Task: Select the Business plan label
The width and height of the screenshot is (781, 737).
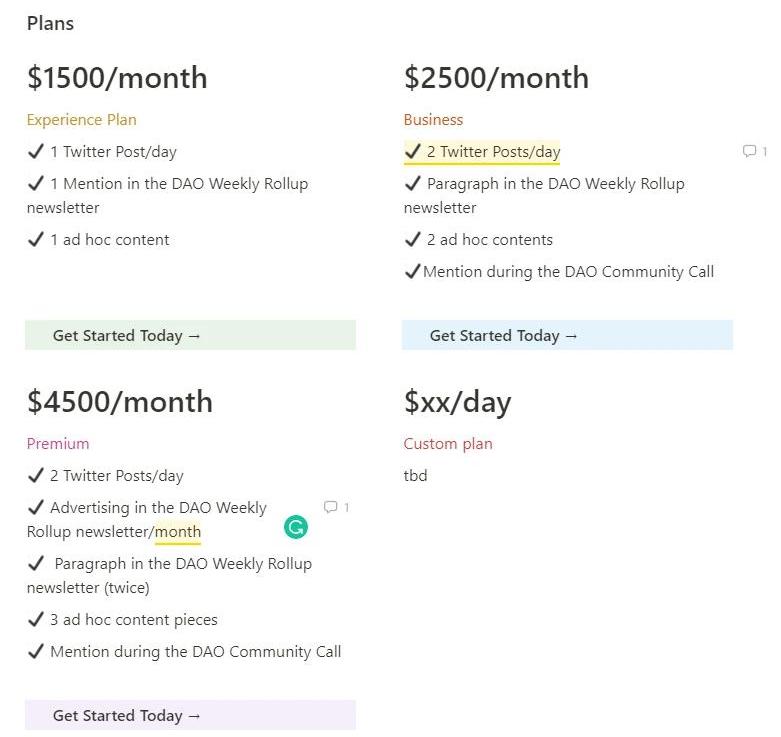Action: point(433,120)
